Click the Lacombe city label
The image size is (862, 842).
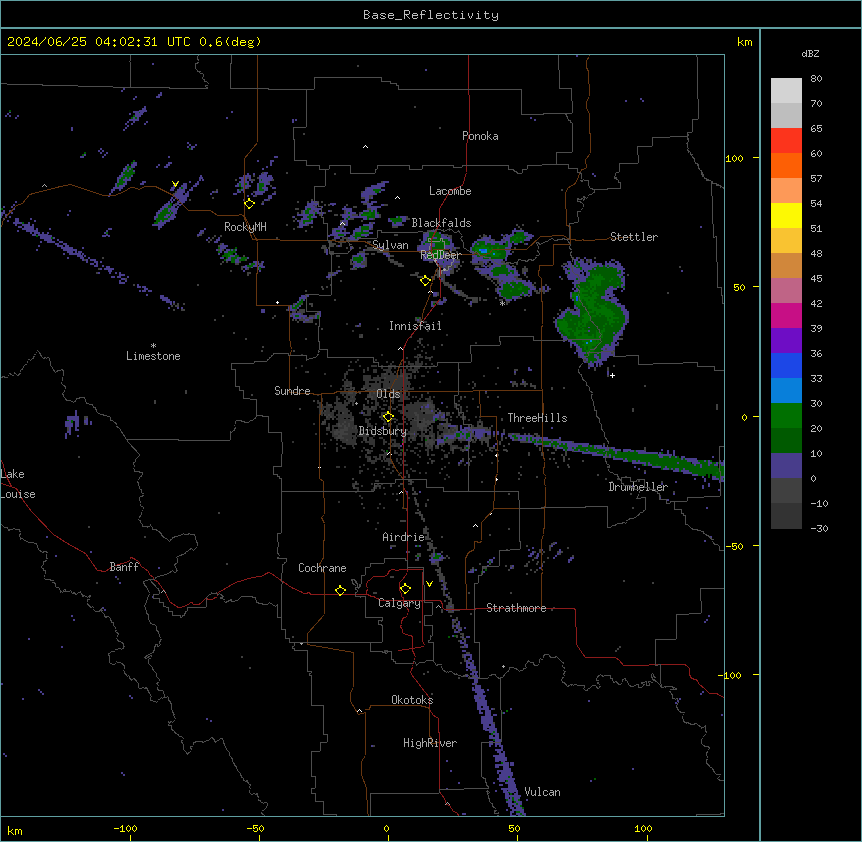pos(450,191)
